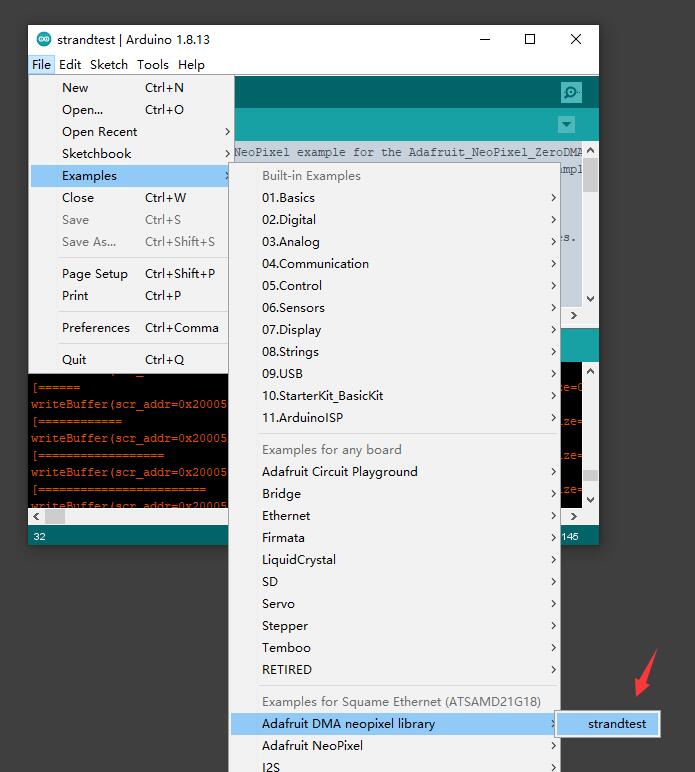This screenshot has height=772, width=695.
Task: Expand the Sketchbook submenu
Action: [x=129, y=154]
